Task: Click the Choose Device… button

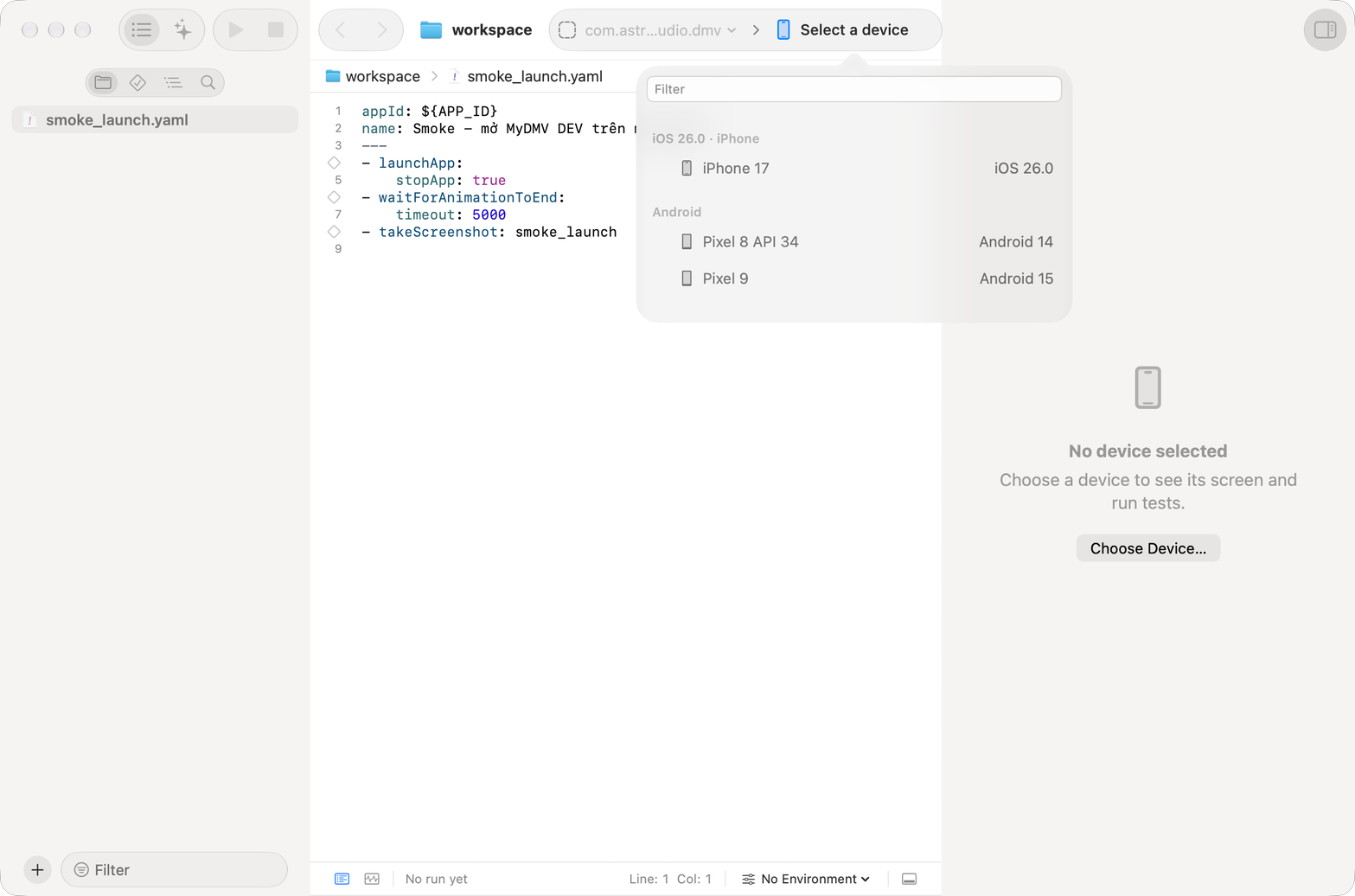Action: (x=1147, y=548)
